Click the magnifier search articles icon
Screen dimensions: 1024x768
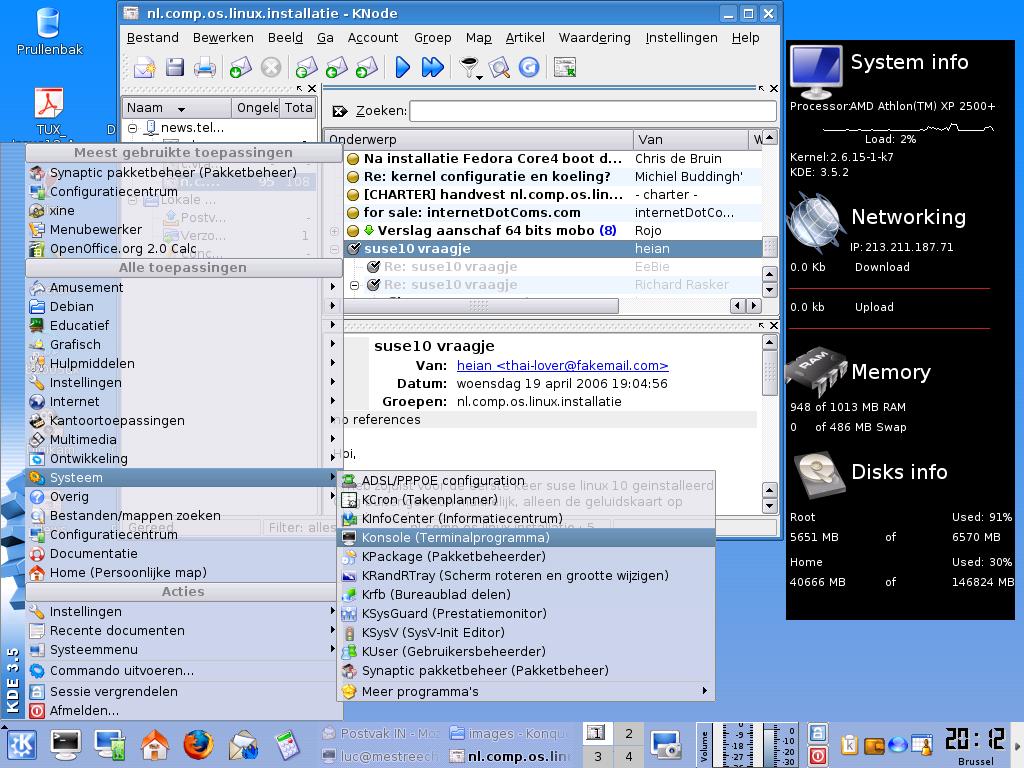[499, 67]
